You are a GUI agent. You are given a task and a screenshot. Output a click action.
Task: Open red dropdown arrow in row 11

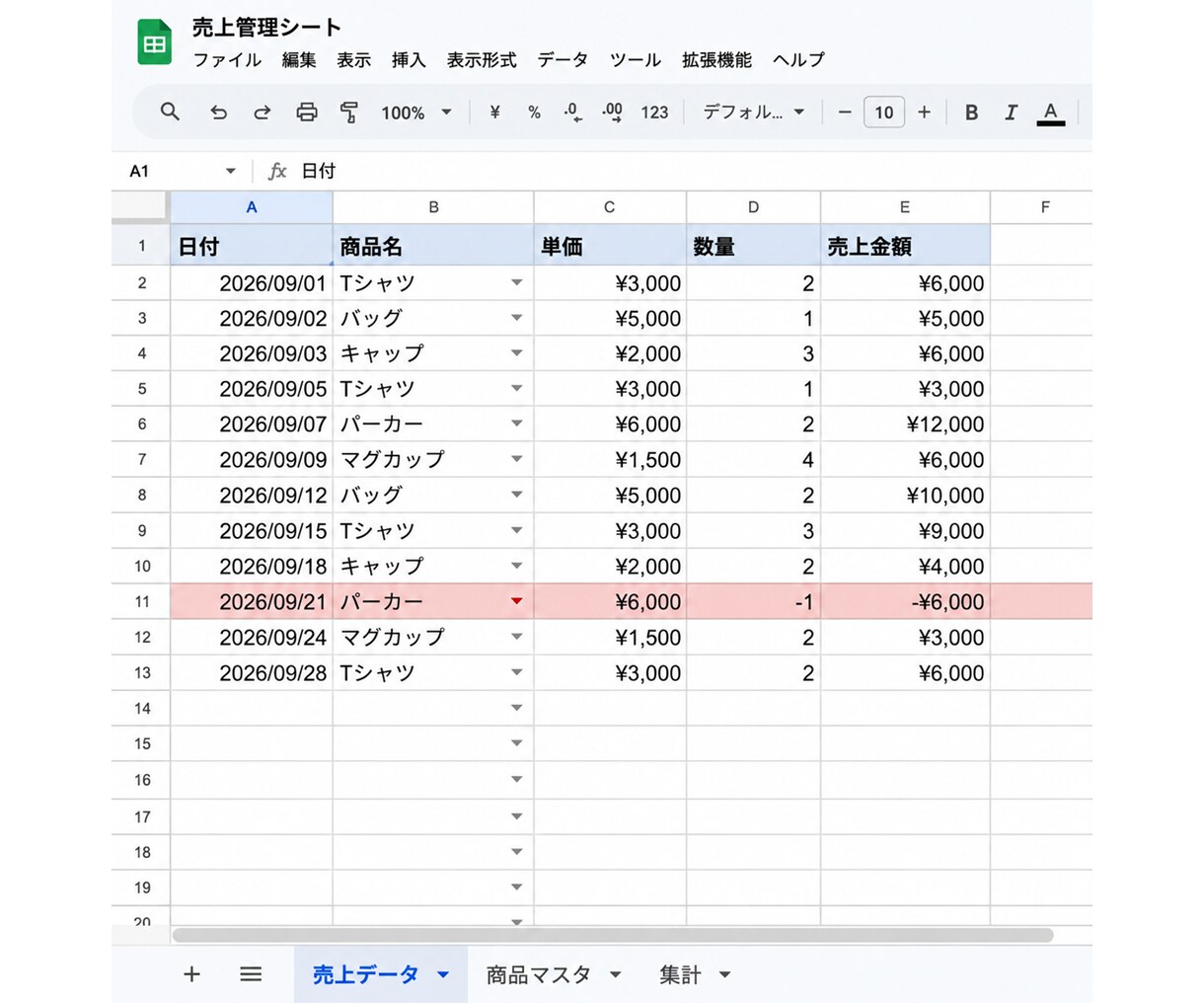tap(516, 601)
